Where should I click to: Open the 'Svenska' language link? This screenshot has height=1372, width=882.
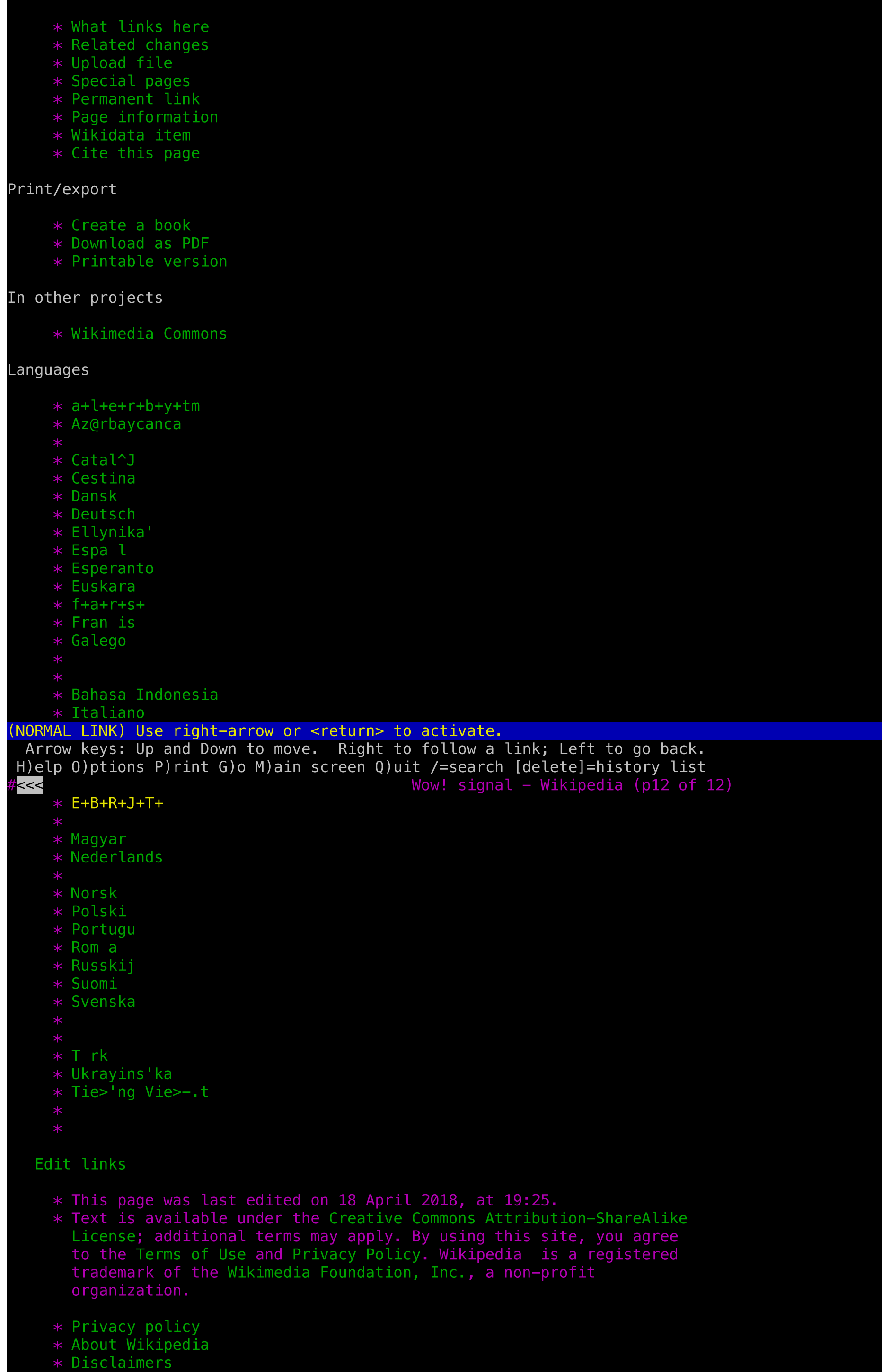coord(104,1002)
